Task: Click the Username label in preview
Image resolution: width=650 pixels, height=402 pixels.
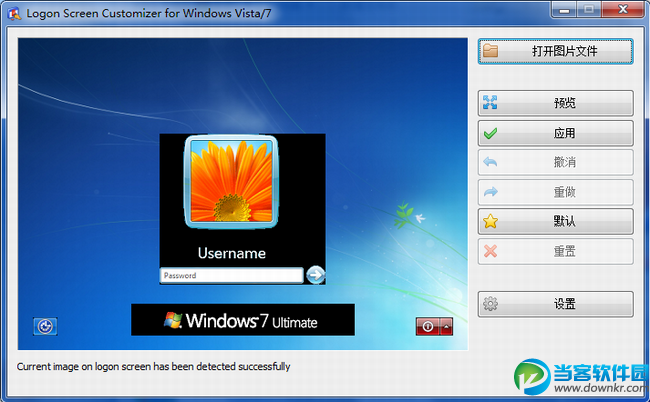Action: click(232, 253)
